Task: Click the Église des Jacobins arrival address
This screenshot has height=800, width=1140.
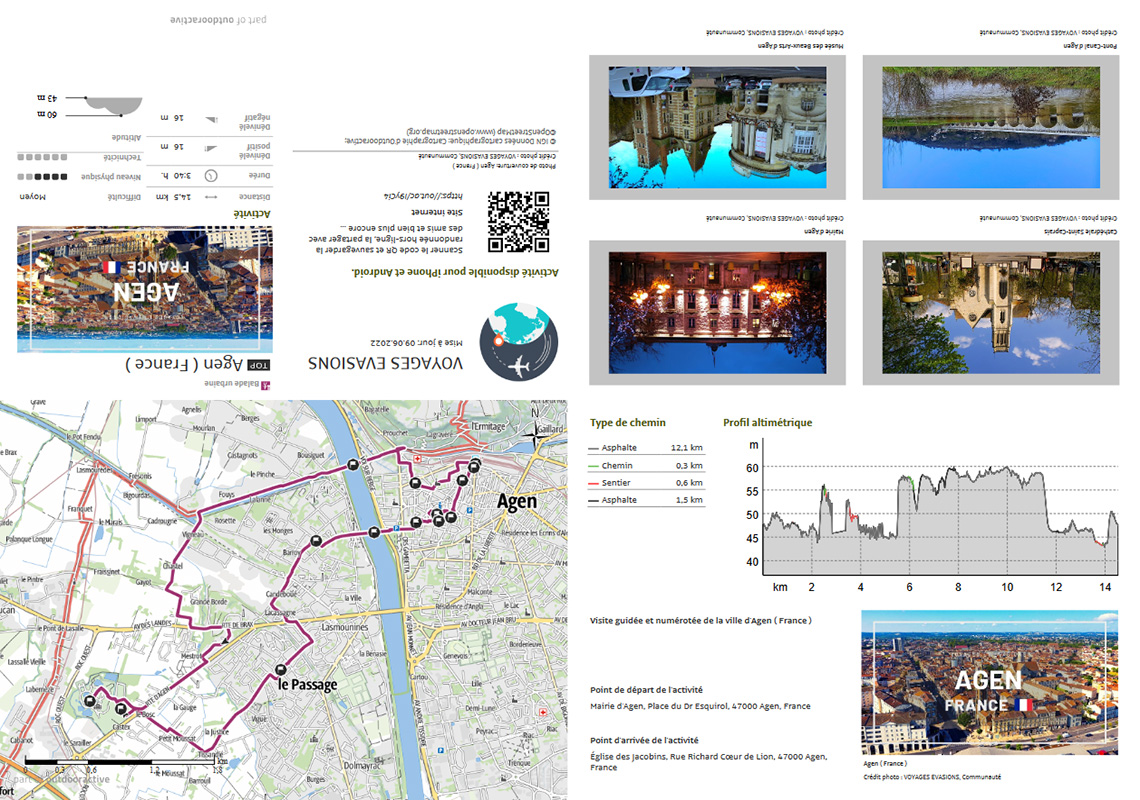Action: click(x=709, y=761)
